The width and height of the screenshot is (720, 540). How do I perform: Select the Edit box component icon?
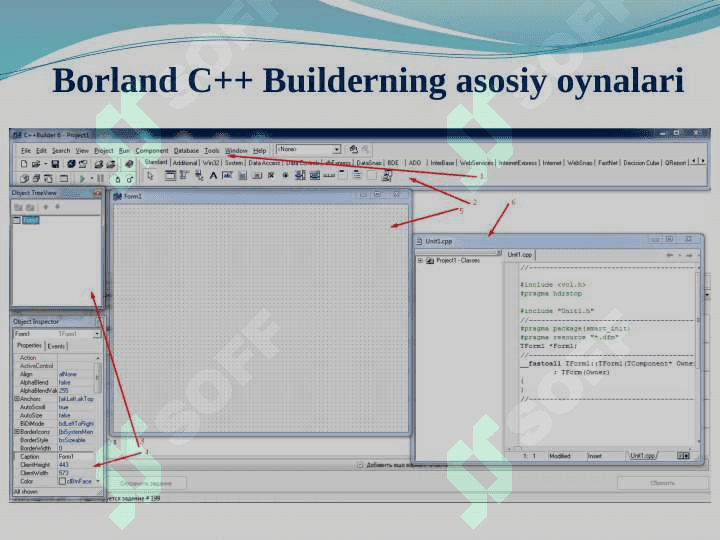click(x=227, y=175)
